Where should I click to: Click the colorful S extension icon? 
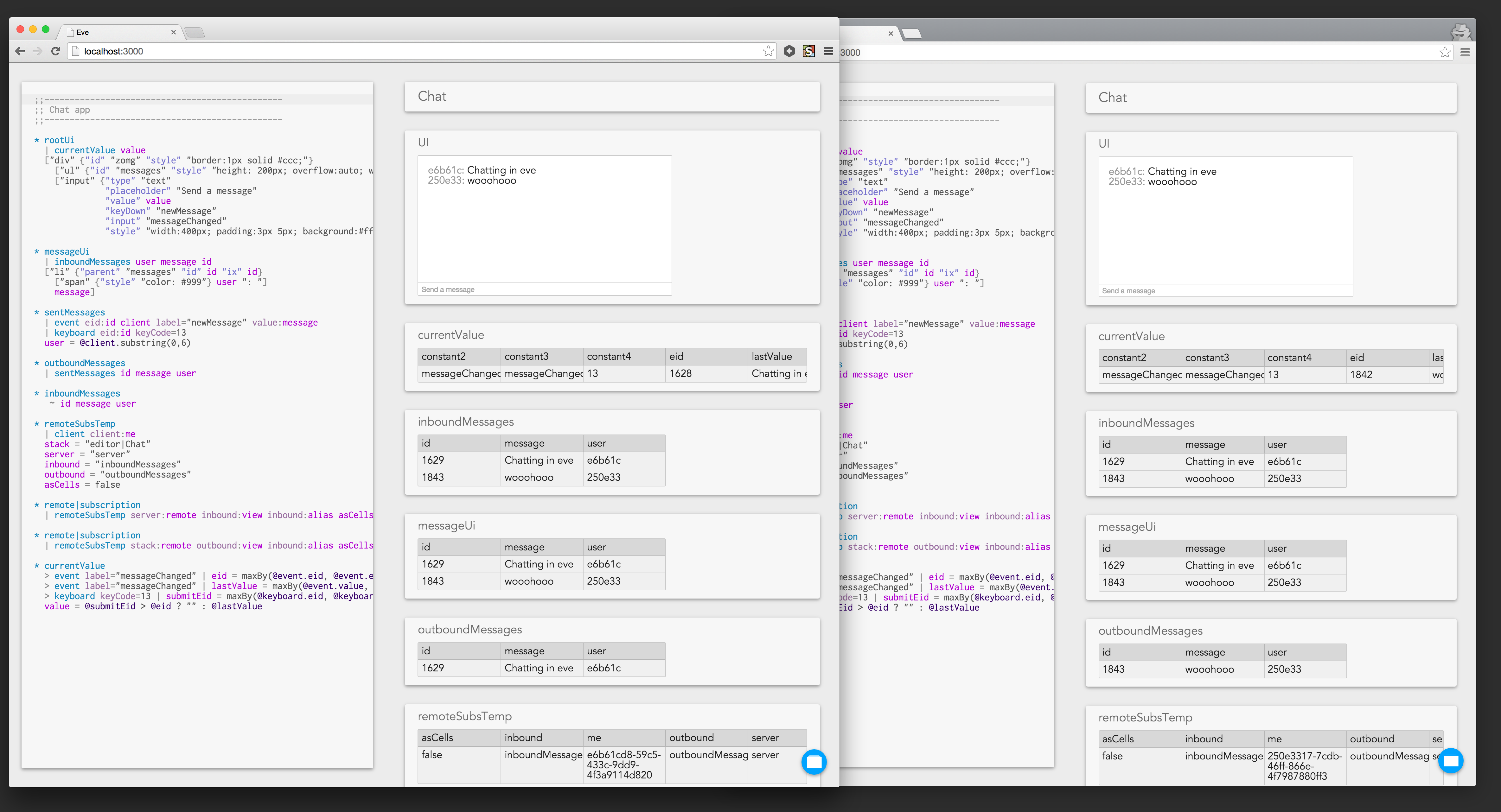[x=808, y=51]
